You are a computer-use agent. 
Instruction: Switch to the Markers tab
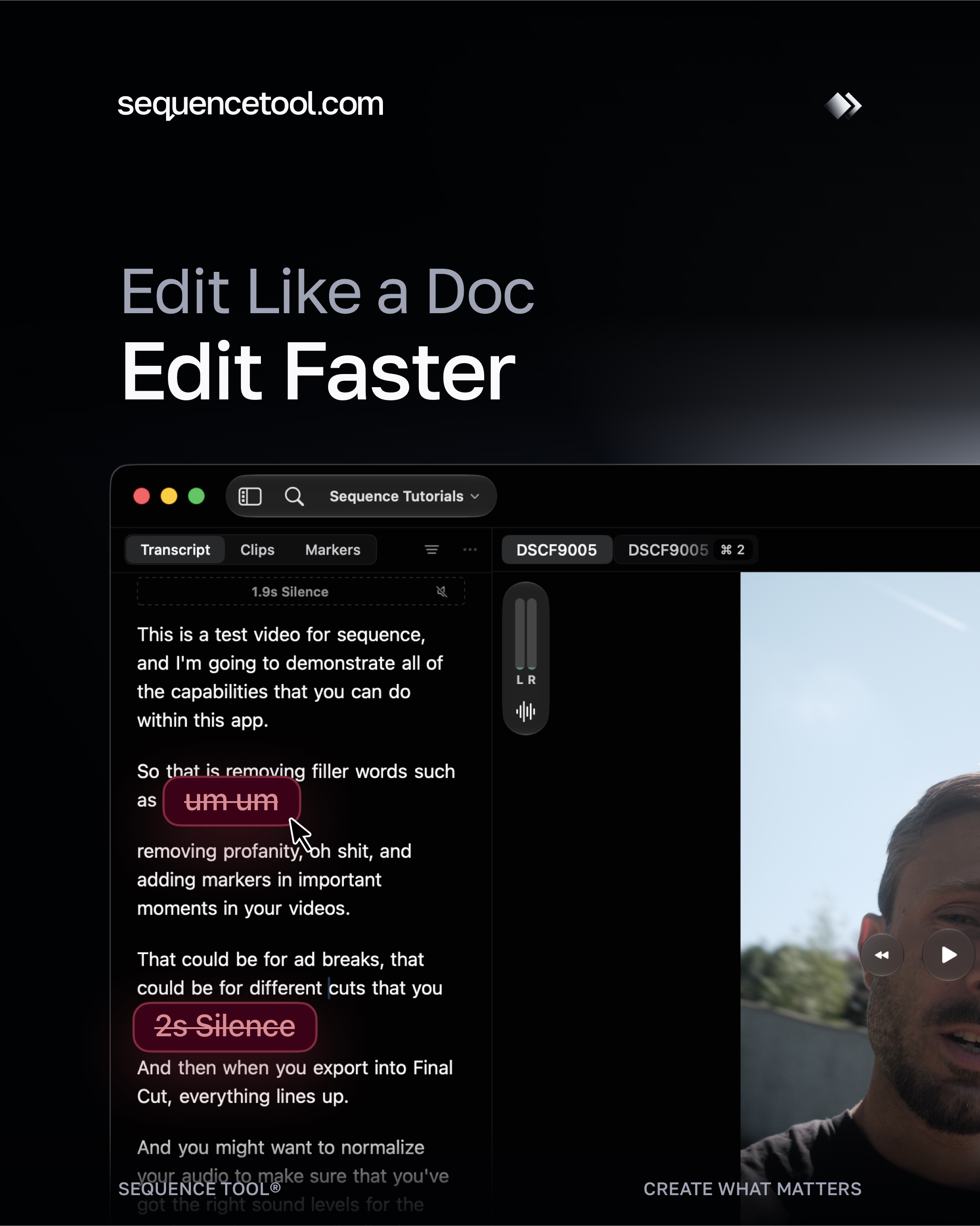333,550
